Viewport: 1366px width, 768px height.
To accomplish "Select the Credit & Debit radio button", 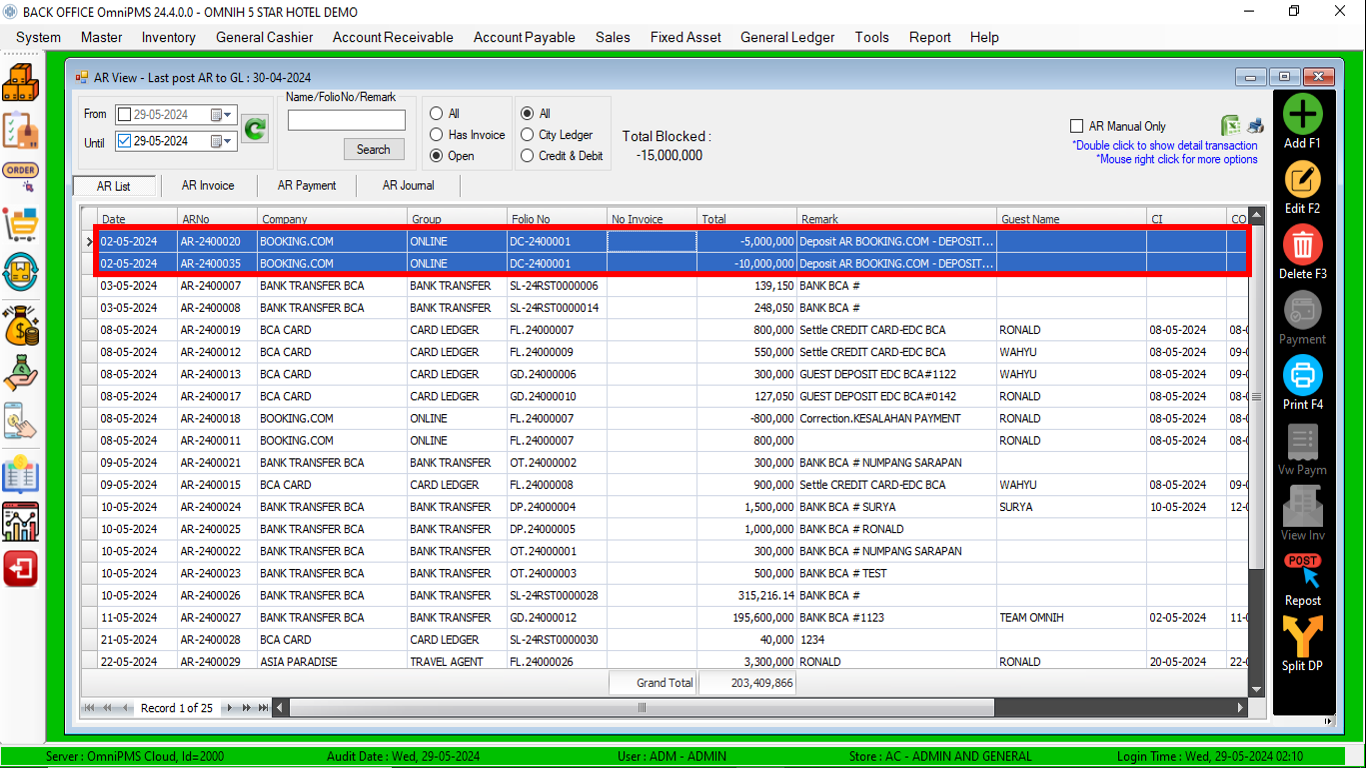I will [x=527, y=156].
